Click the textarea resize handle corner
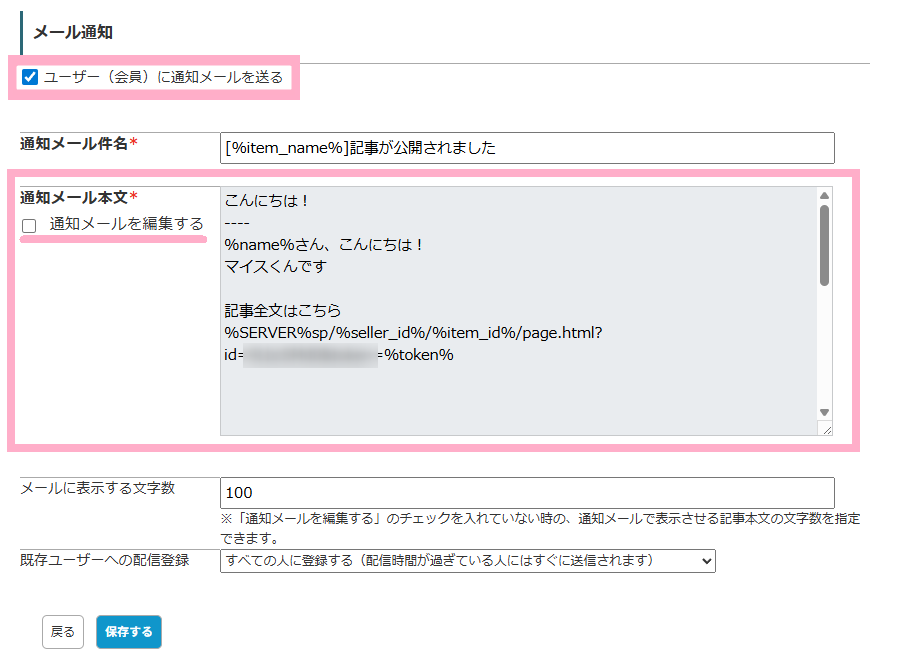The image size is (902, 671). pyautogui.click(x=825, y=428)
